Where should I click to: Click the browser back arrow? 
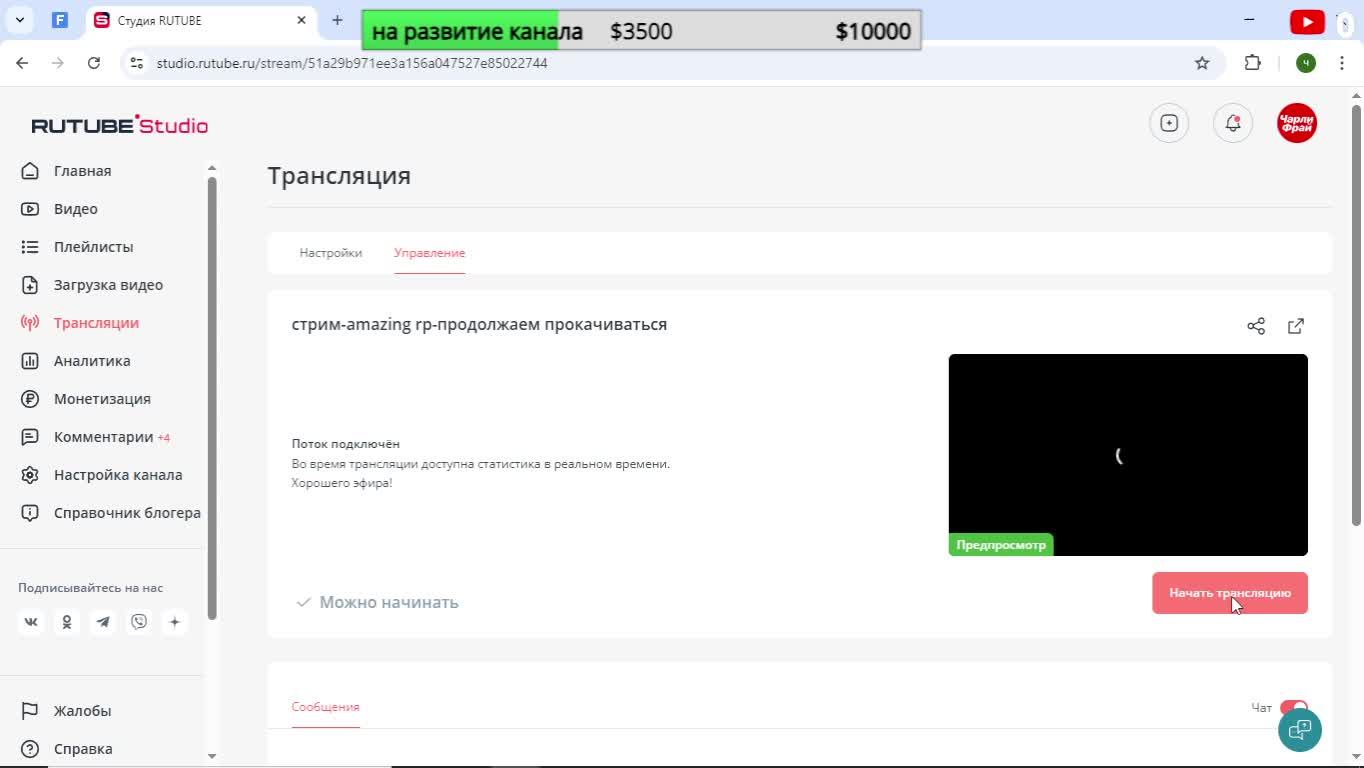(23, 63)
